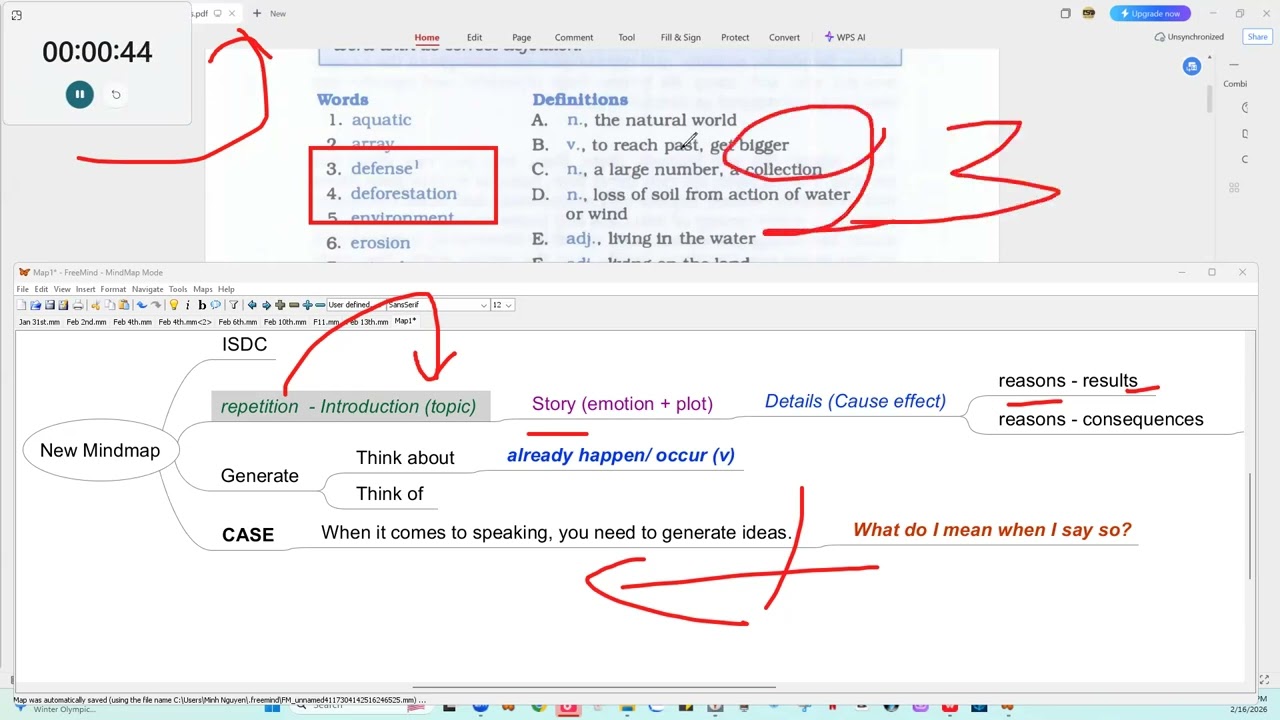This screenshot has width=1280, height=720.
Task: Open the Navigate menu in FreeMind
Action: 147,289
